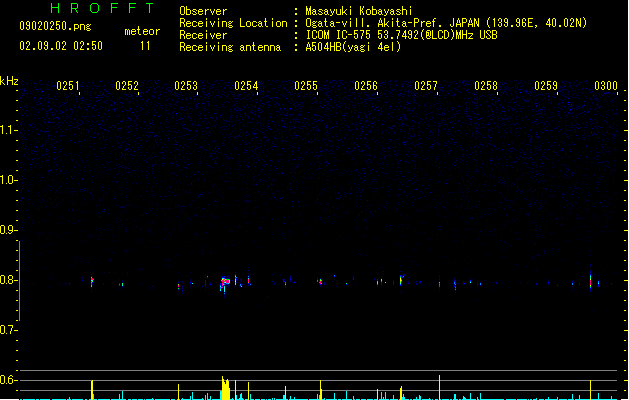Click the meteor echo just after 0251
Screen dimensions: 629x400
pos(92,281)
